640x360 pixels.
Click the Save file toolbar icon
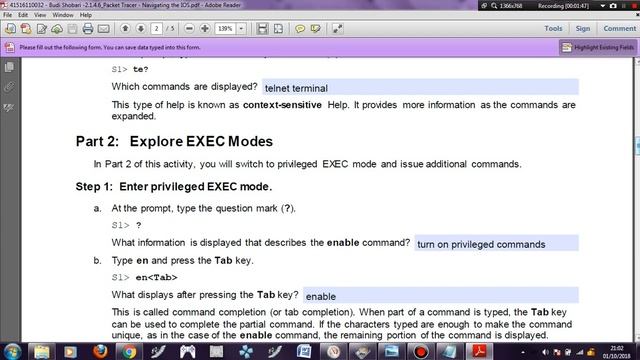[x=72, y=29]
